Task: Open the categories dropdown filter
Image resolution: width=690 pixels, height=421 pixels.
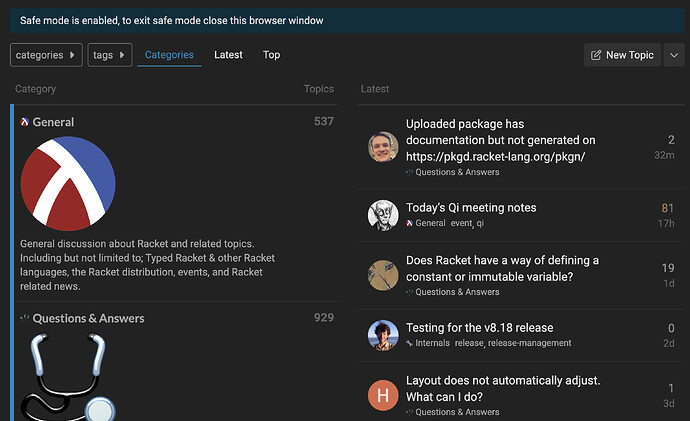Action: click(x=46, y=55)
